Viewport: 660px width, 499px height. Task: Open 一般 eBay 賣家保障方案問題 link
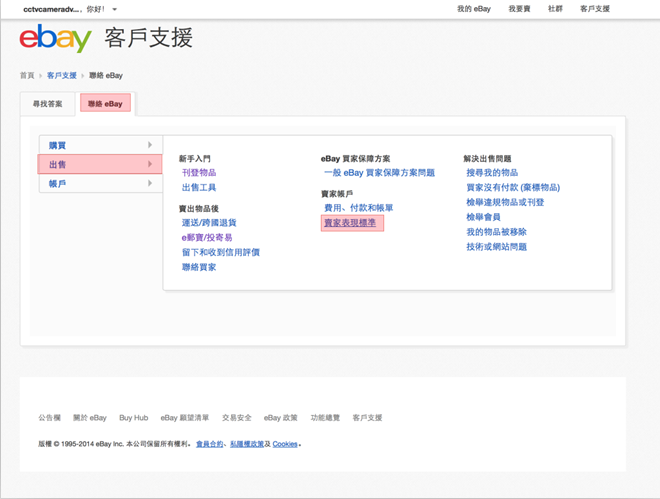379,173
